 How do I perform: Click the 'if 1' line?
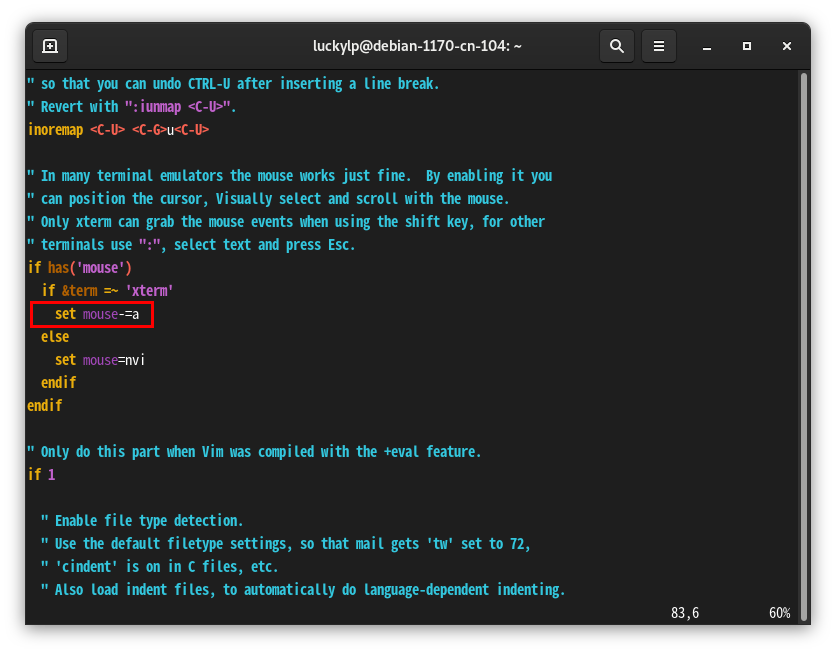(x=42, y=474)
